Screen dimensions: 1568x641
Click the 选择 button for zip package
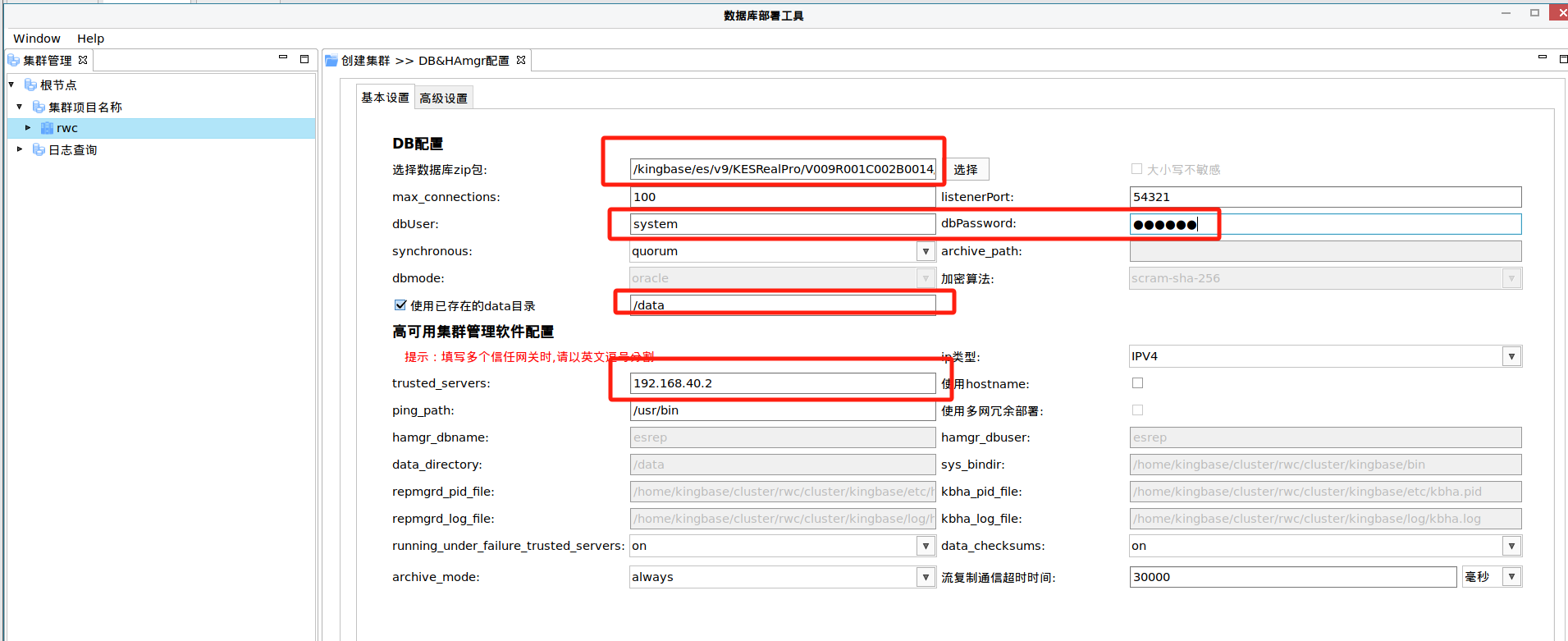click(966, 169)
